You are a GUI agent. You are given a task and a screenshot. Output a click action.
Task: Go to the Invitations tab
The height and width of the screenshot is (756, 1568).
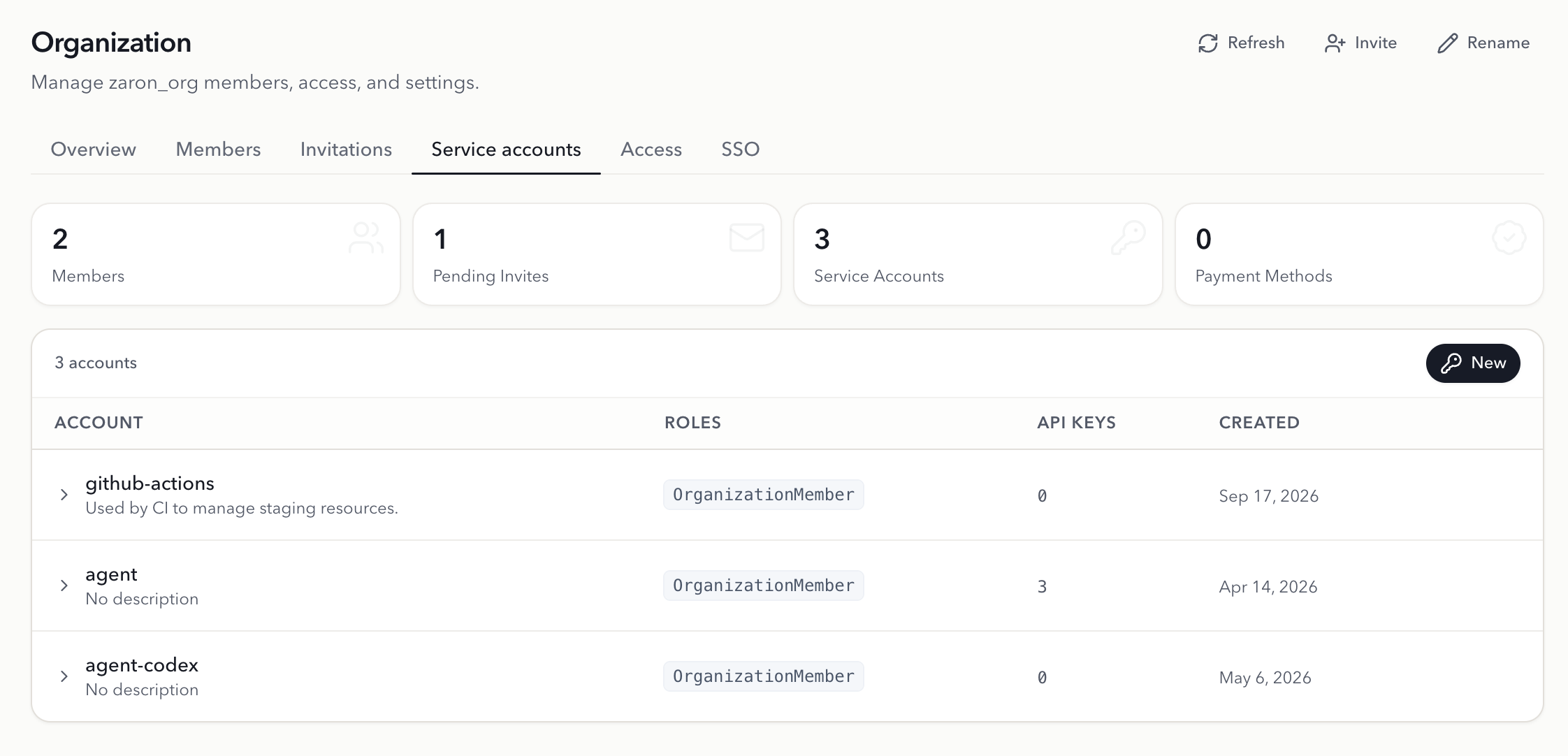pyautogui.click(x=346, y=150)
